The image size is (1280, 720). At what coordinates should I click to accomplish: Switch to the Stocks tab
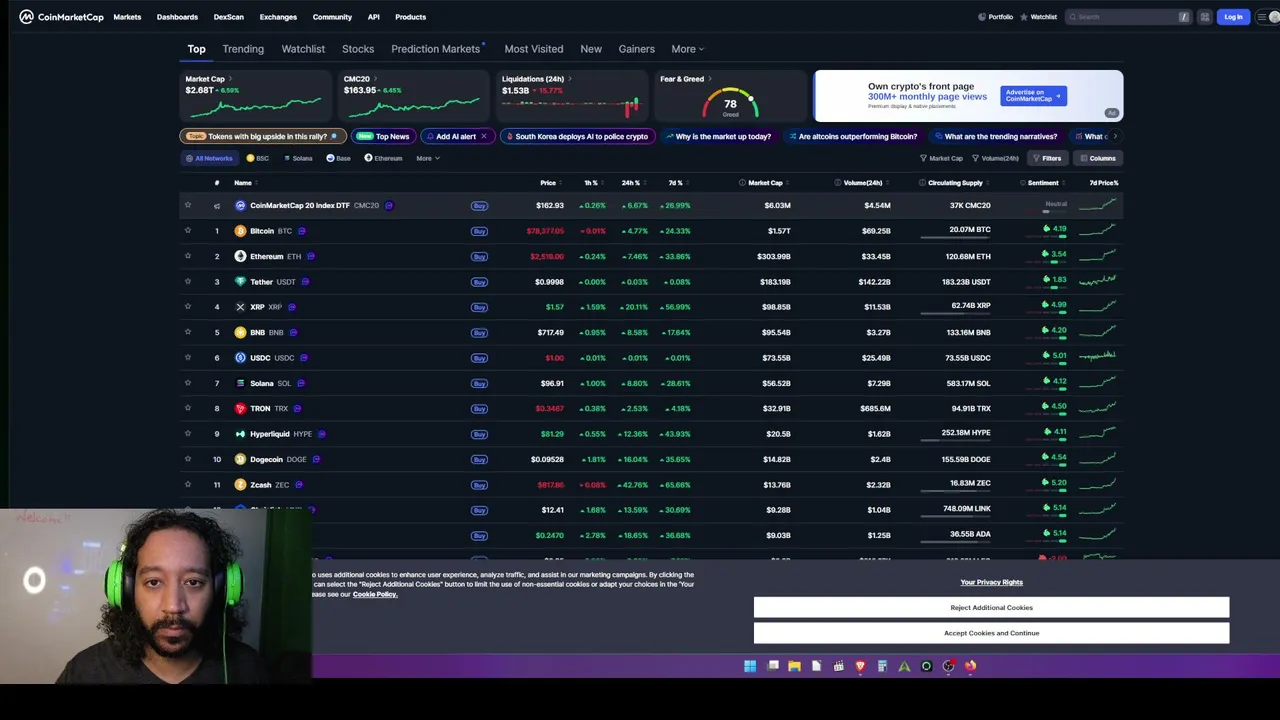pyautogui.click(x=358, y=49)
